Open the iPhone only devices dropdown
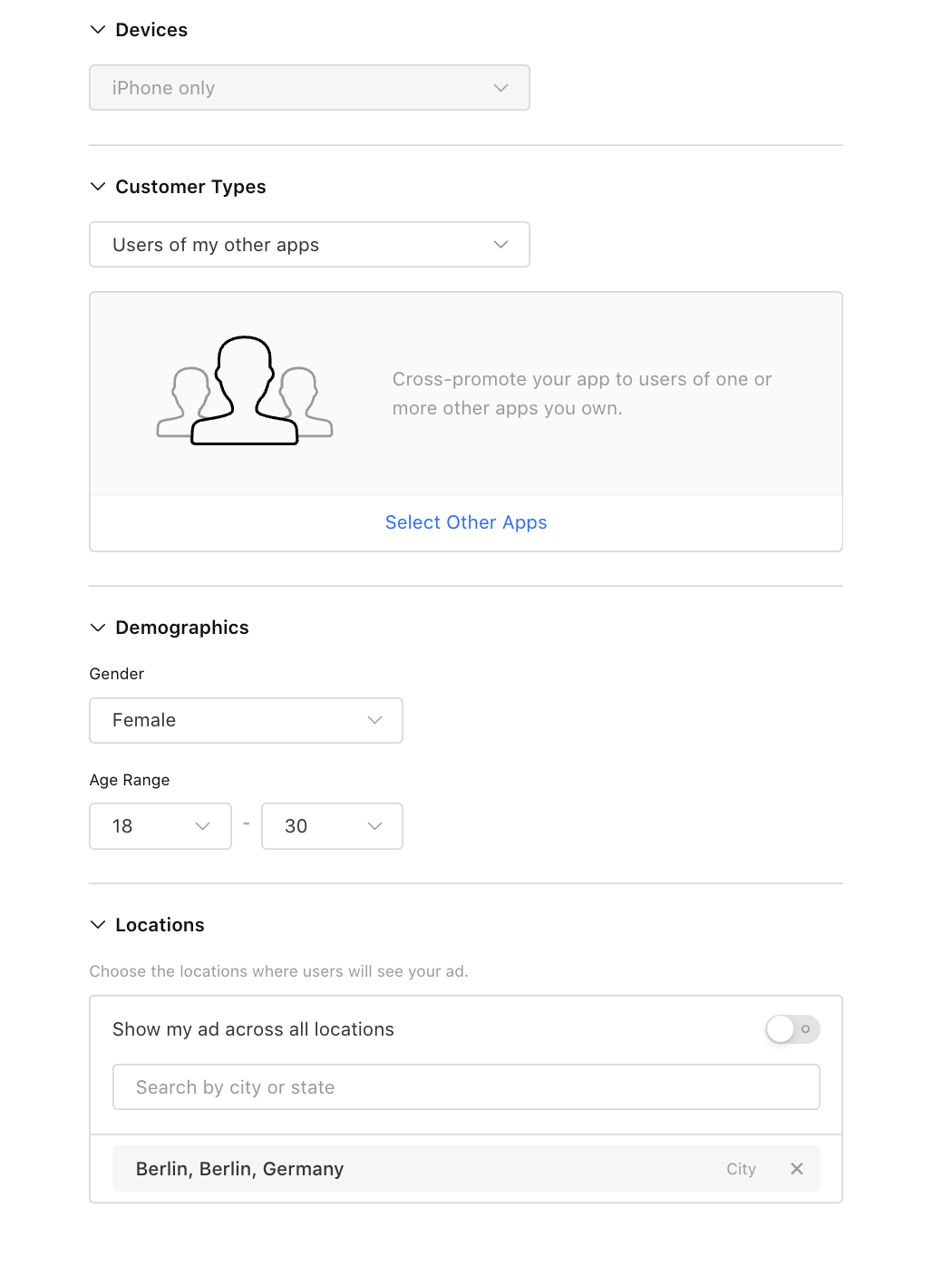The width and height of the screenshot is (952, 1266). coord(309,88)
